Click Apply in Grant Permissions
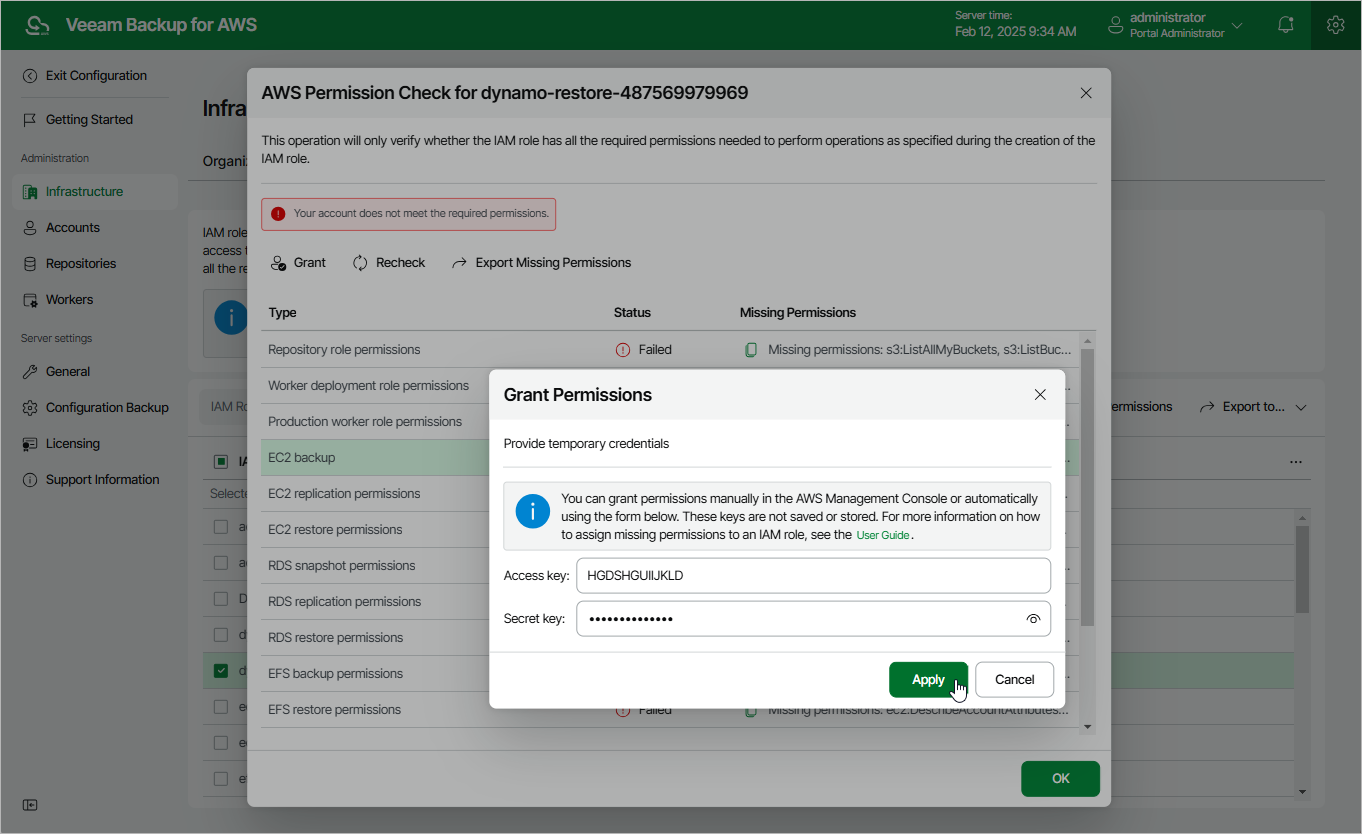Screen dimensions: 1362x834 (x=928, y=680)
